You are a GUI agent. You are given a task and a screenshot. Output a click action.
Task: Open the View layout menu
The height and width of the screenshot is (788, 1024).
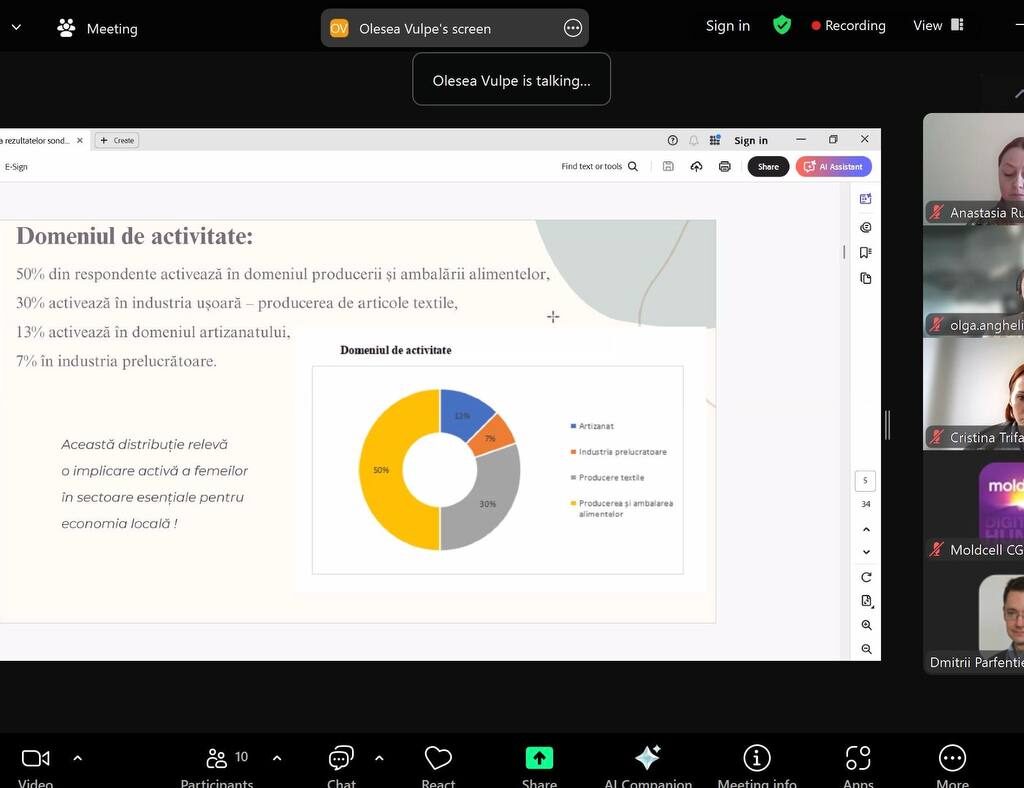[x=938, y=26]
